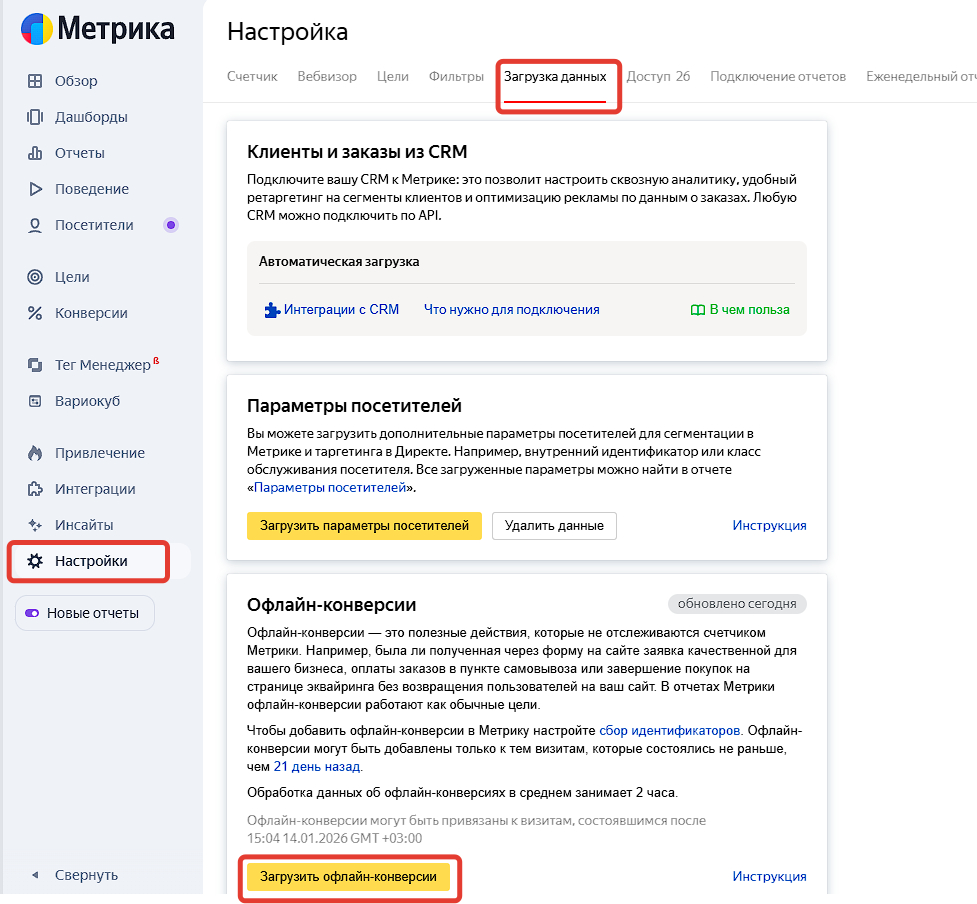The width and height of the screenshot is (977, 904).
Task: Go to Привлечение in the sidebar
Action: click(x=100, y=453)
